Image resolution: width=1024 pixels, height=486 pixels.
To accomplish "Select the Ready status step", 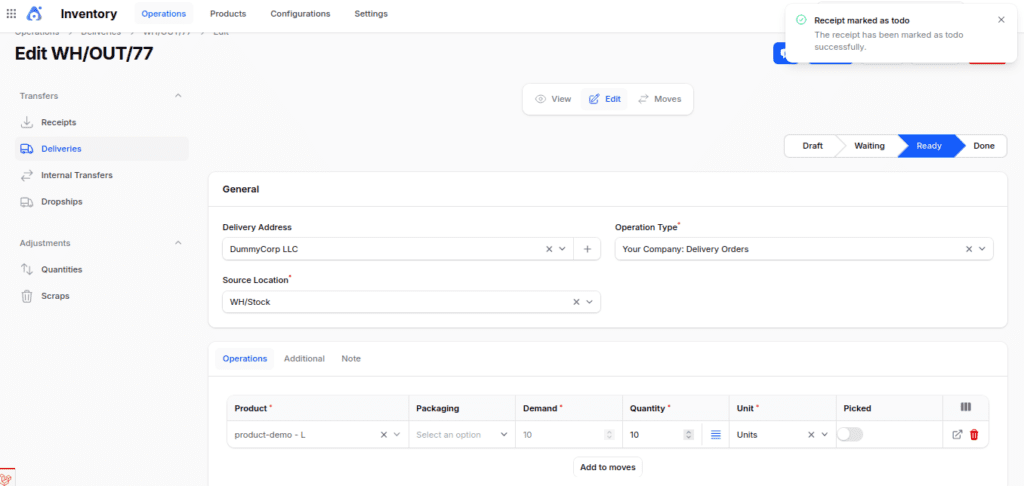I will (x=929, y=146).
